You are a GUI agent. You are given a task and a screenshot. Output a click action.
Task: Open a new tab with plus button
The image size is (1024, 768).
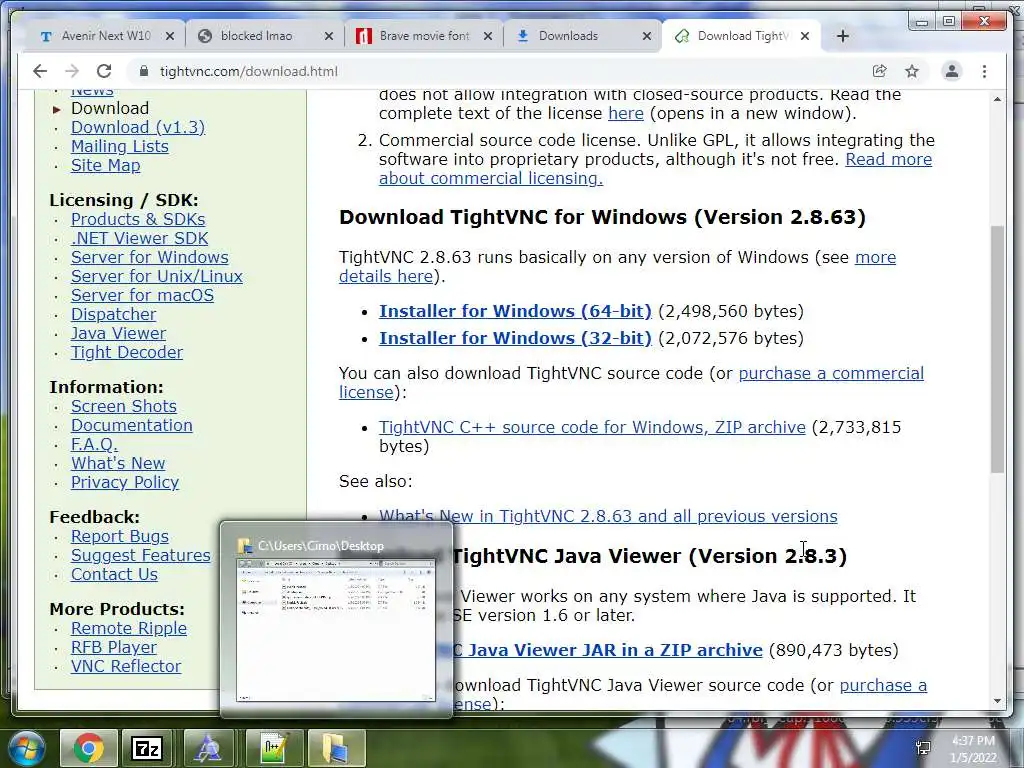point(842,36)
